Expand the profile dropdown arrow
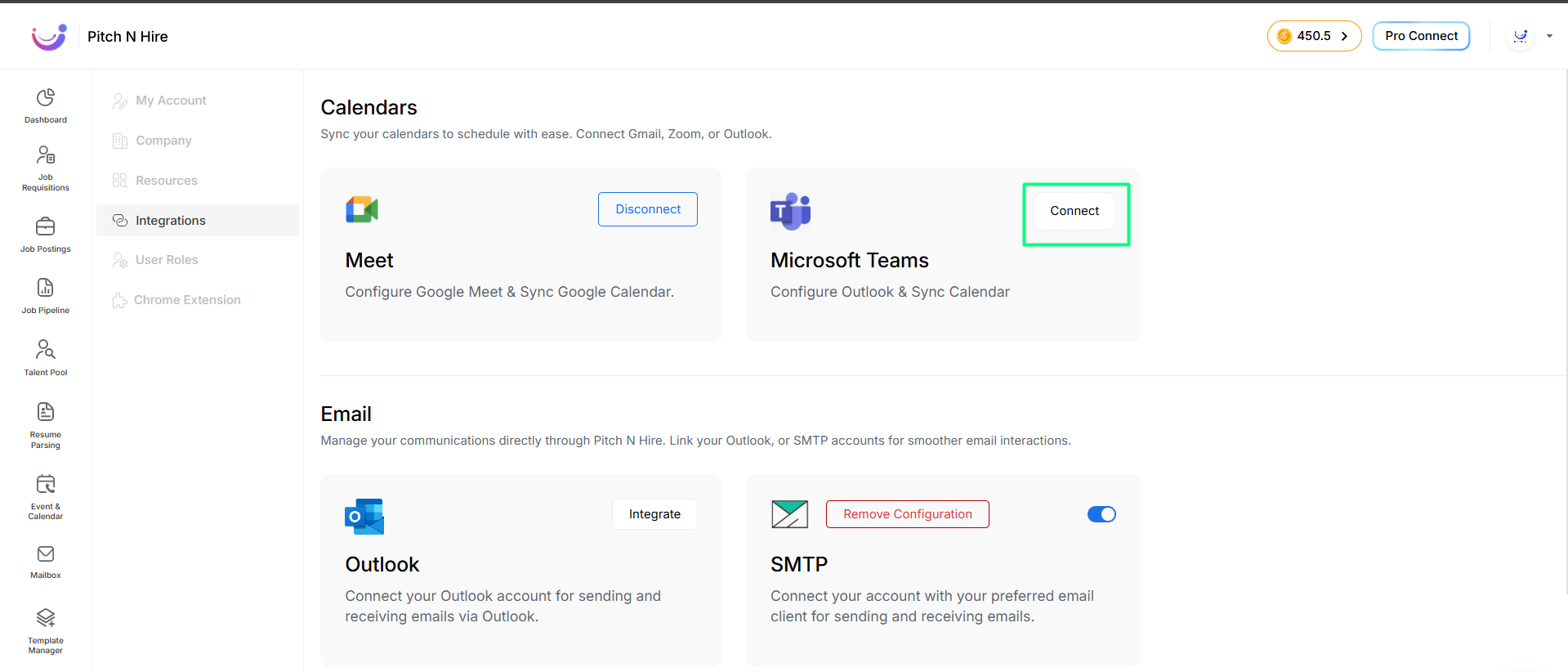 point(1549,36)
